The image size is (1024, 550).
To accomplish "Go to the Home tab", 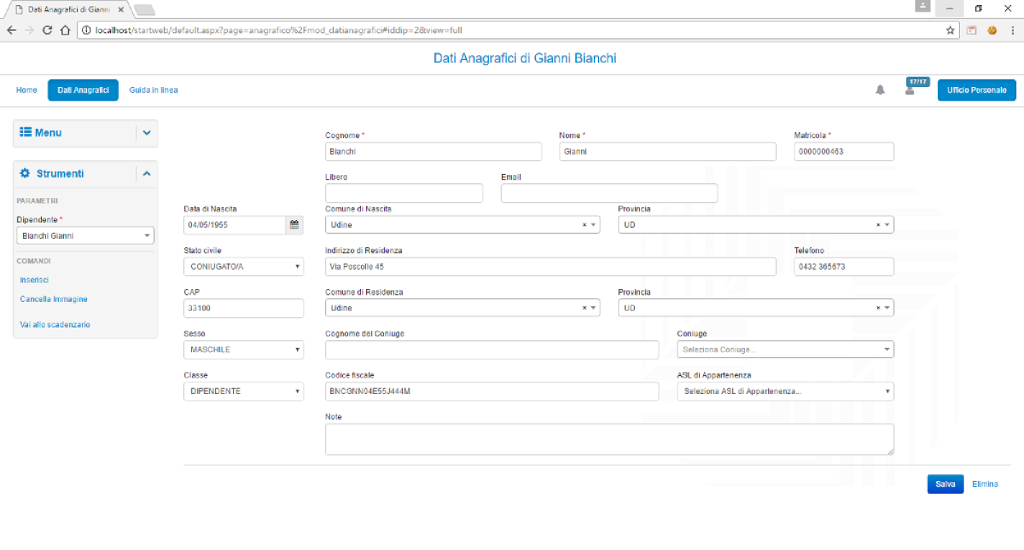I will (x=27, y=90).
